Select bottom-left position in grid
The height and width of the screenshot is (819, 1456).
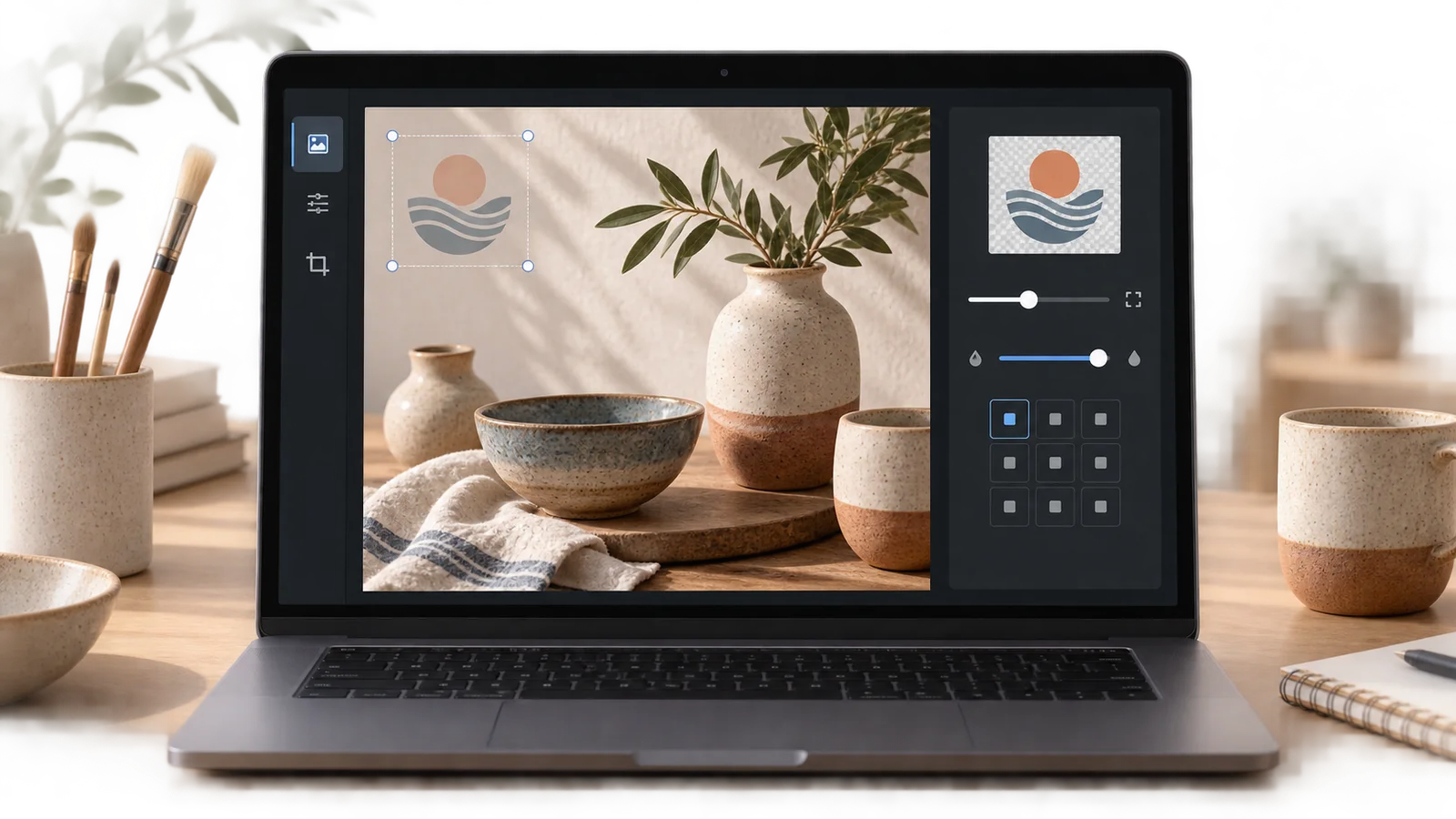(1009, 507)
